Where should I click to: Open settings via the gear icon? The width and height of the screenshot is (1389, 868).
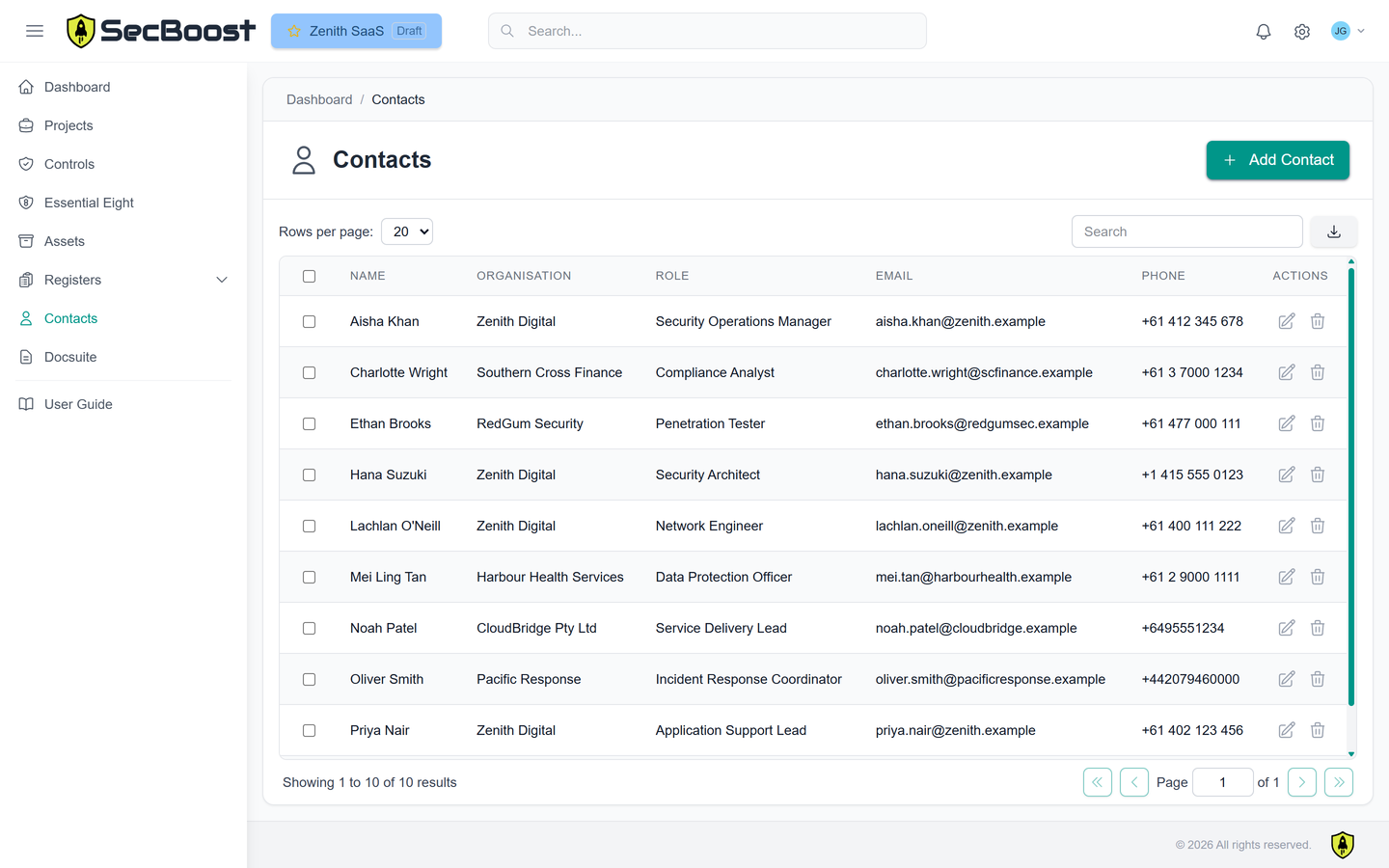1301,32
